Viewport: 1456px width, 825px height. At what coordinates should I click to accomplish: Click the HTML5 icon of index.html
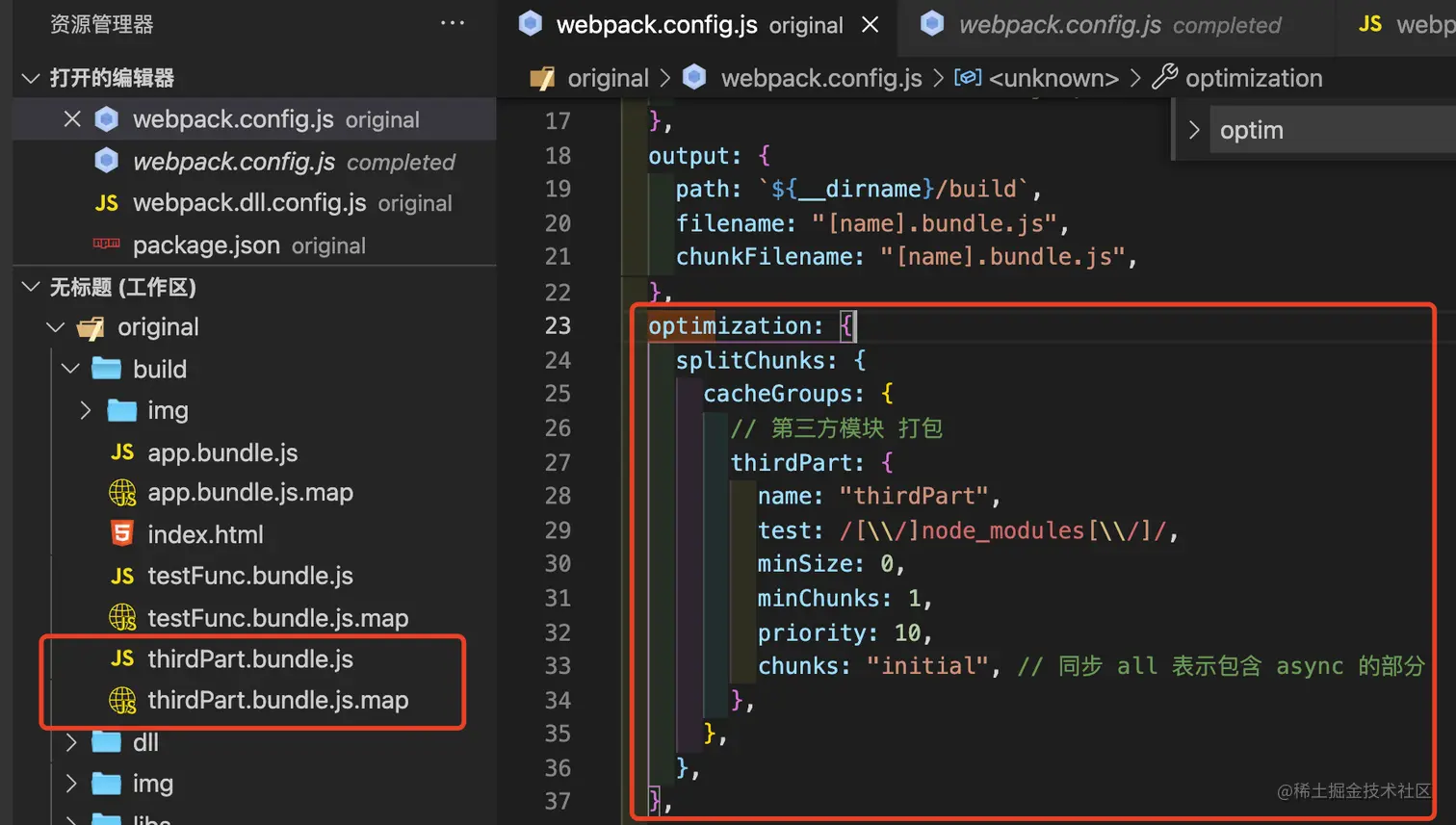(121, 533)
